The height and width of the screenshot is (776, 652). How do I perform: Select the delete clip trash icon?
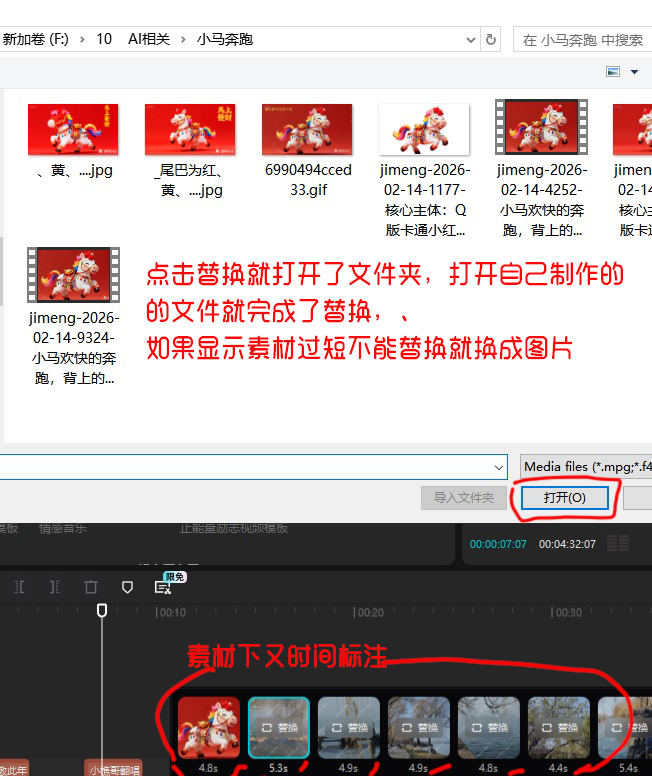(x=91, y=587)
